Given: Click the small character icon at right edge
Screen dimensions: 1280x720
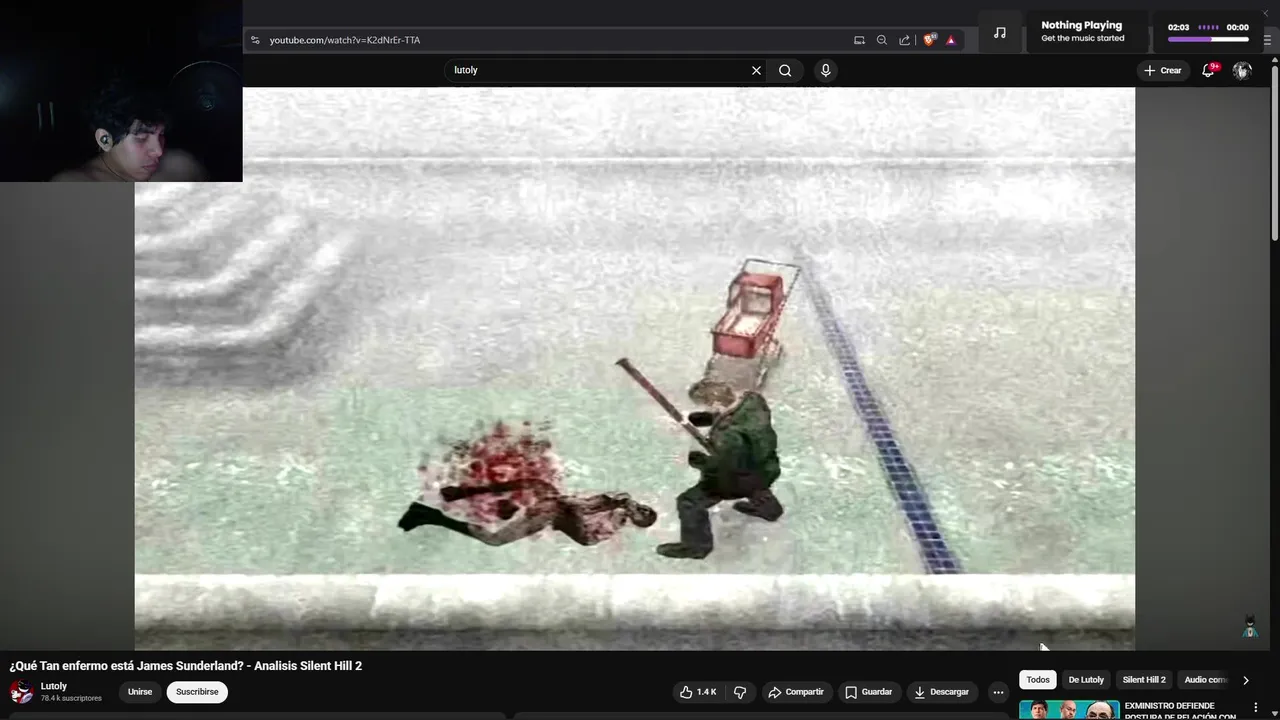Looking at the screenshot, I should click(1250, 627).
